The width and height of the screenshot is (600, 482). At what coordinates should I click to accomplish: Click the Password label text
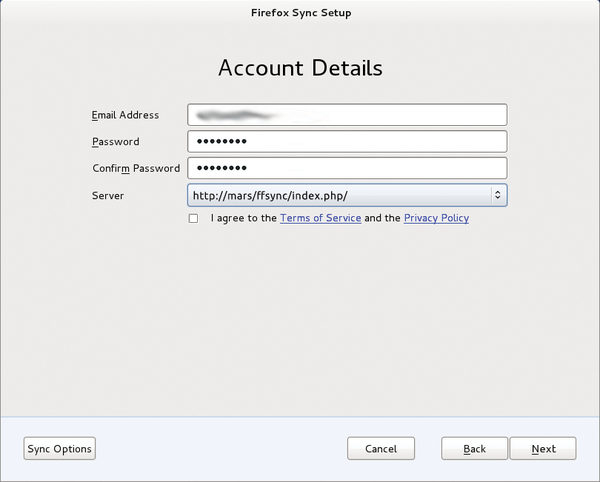[116, 142]
